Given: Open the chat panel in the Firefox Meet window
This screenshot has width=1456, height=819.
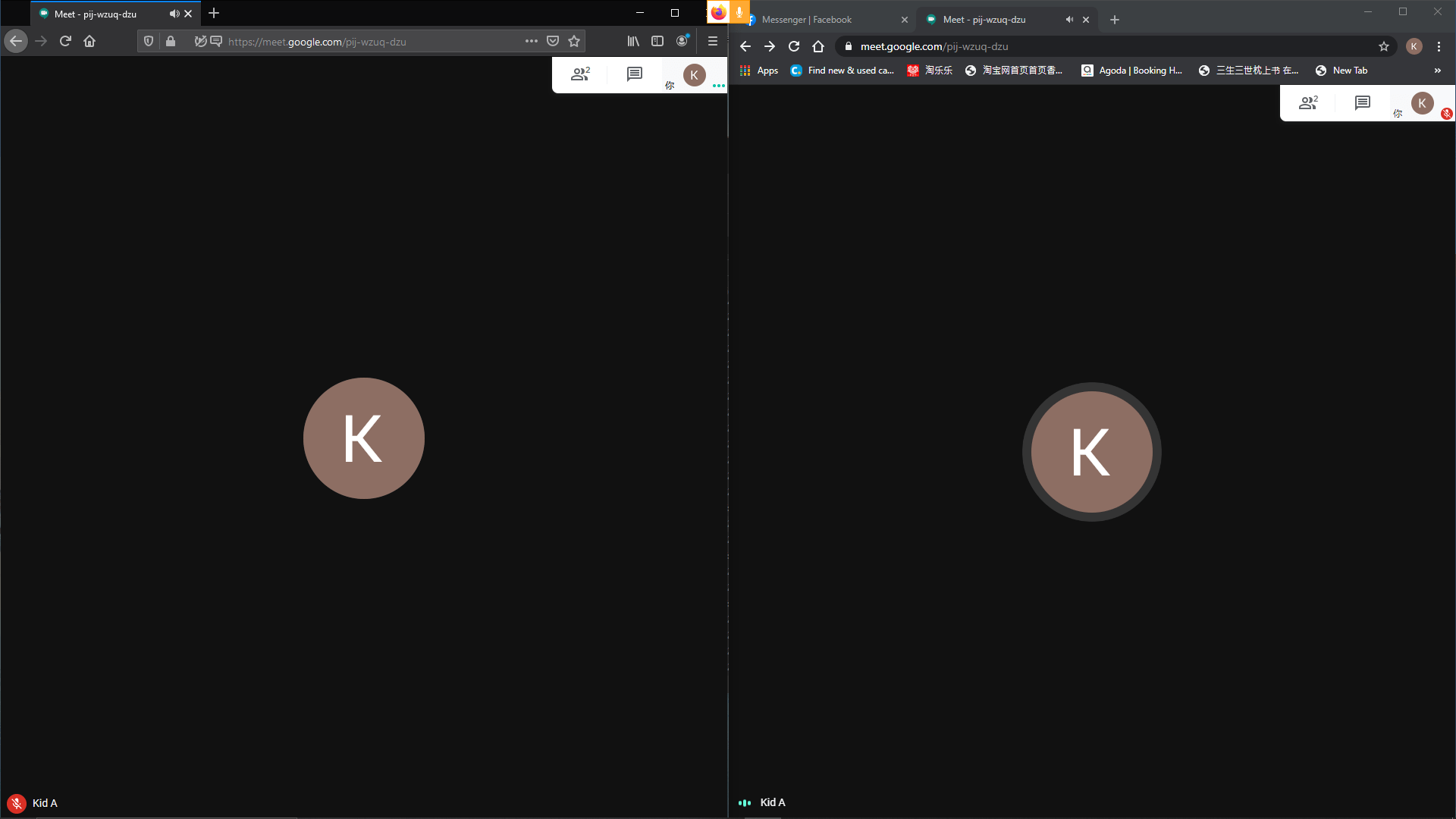Looking at the screenshot, I should pos(635,74).
